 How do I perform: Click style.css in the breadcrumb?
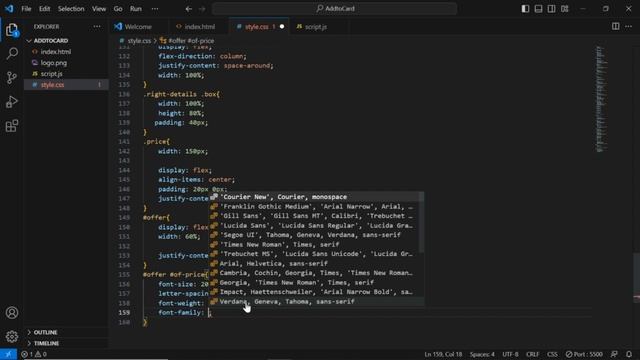tap(139, 41)
